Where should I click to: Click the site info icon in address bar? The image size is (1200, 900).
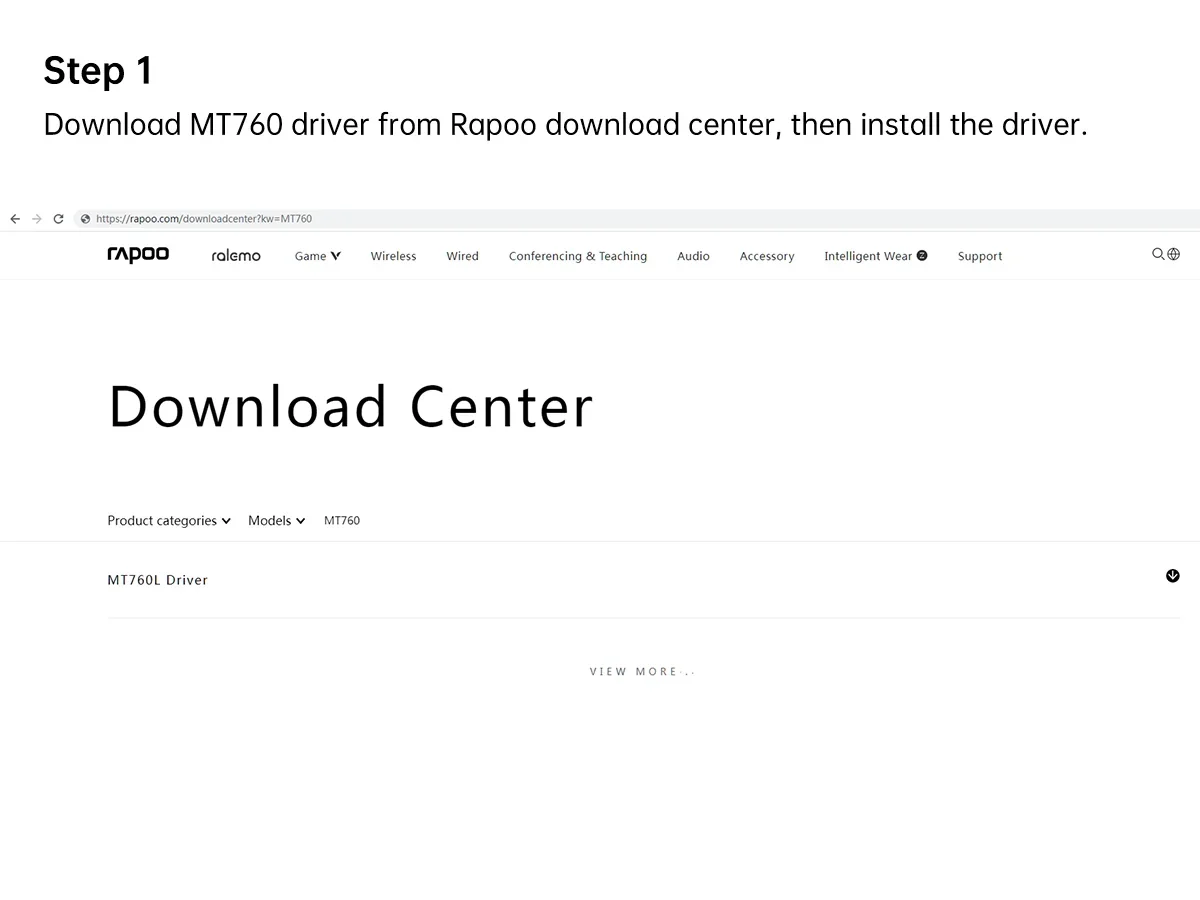coord(85,219)
